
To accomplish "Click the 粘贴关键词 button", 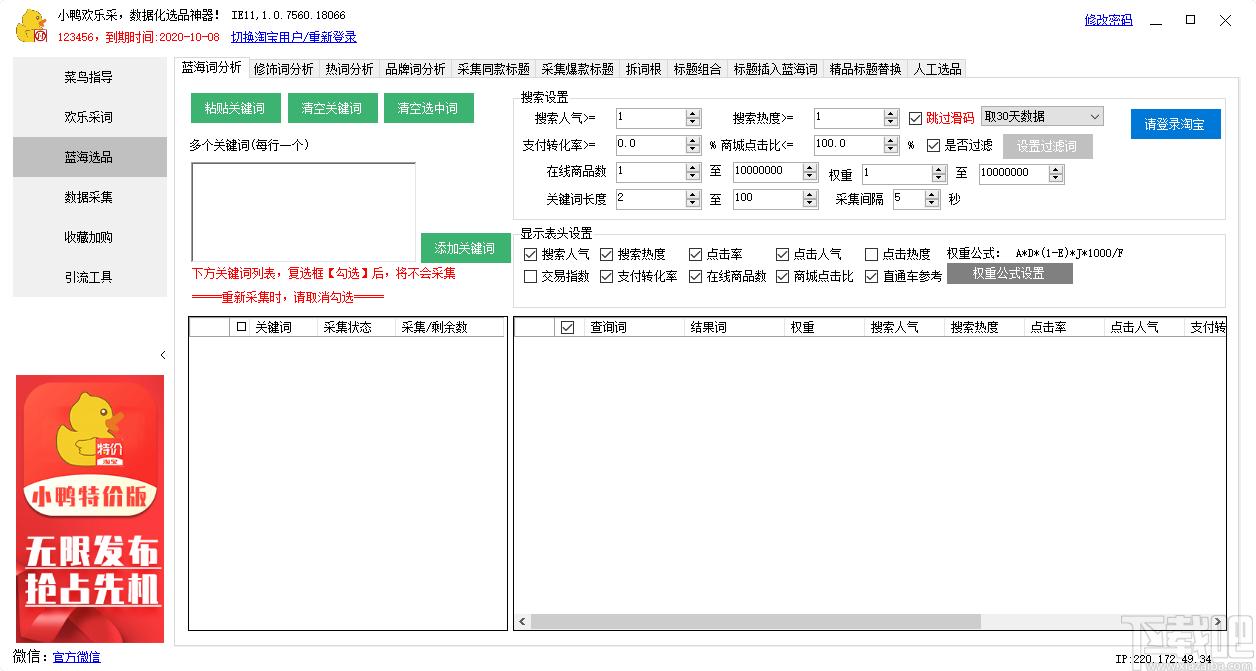I will 235,108.
